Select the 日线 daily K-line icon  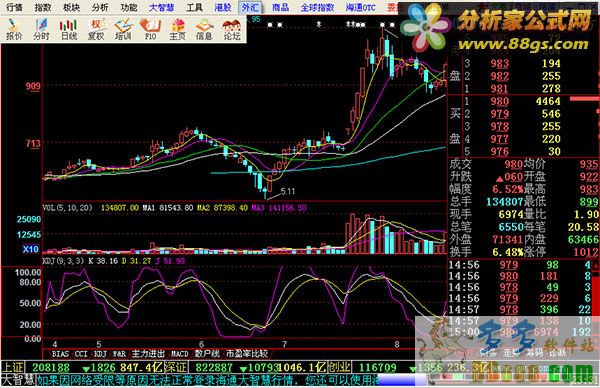pos(68,29)
